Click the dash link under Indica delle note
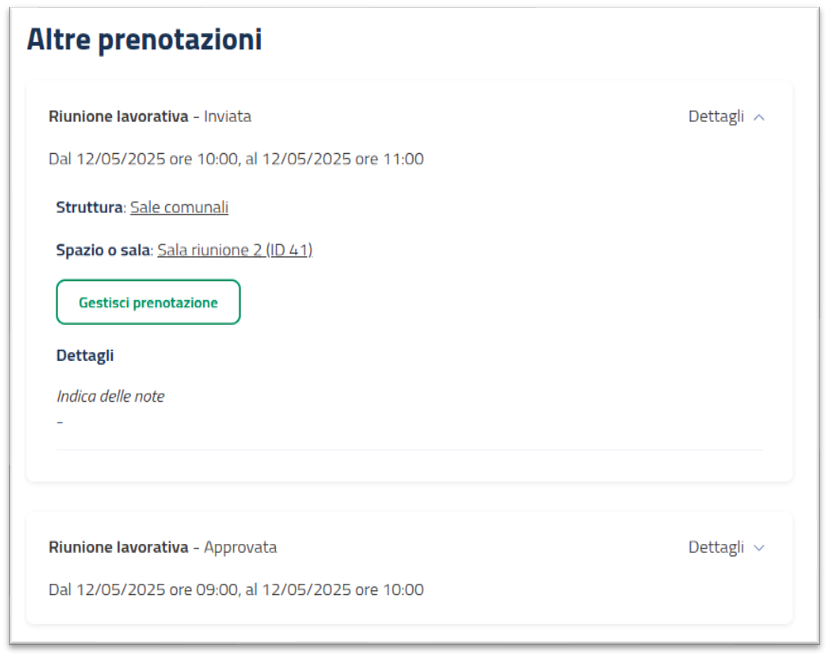829x656 pixels. pyautogui.click(x=59, y=421)
